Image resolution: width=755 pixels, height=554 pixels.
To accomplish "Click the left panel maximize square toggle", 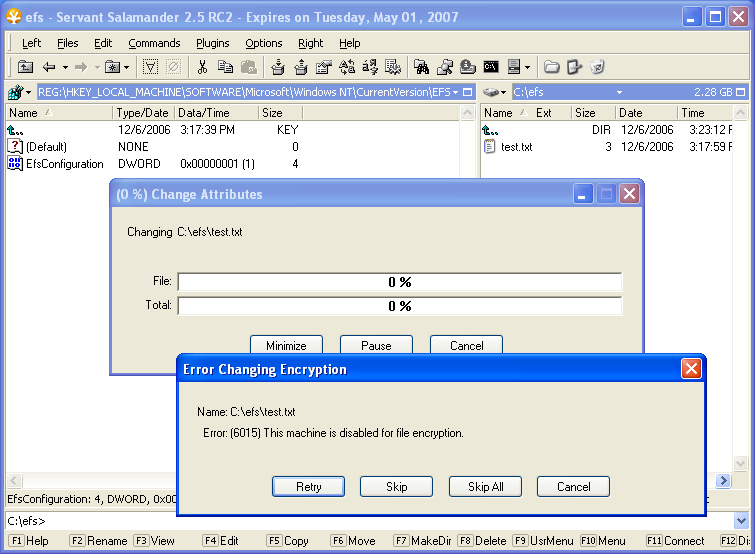I will coord(467,92).
